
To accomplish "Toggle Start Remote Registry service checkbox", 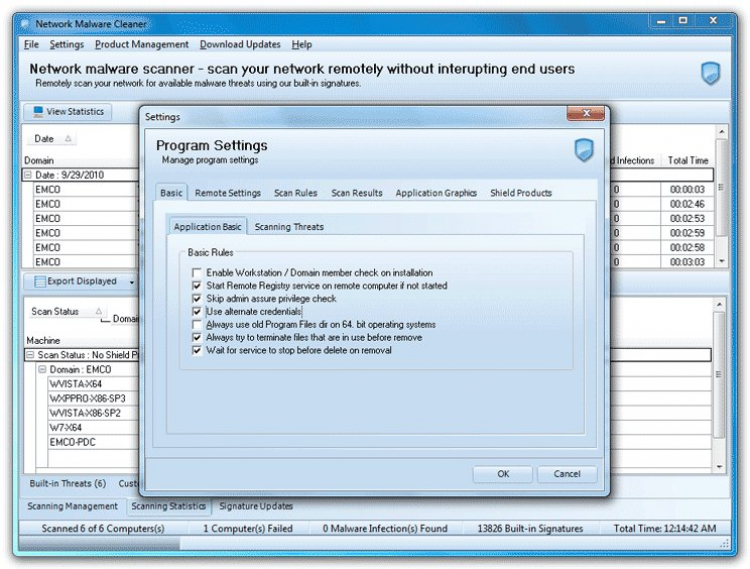I will (197, 285).
